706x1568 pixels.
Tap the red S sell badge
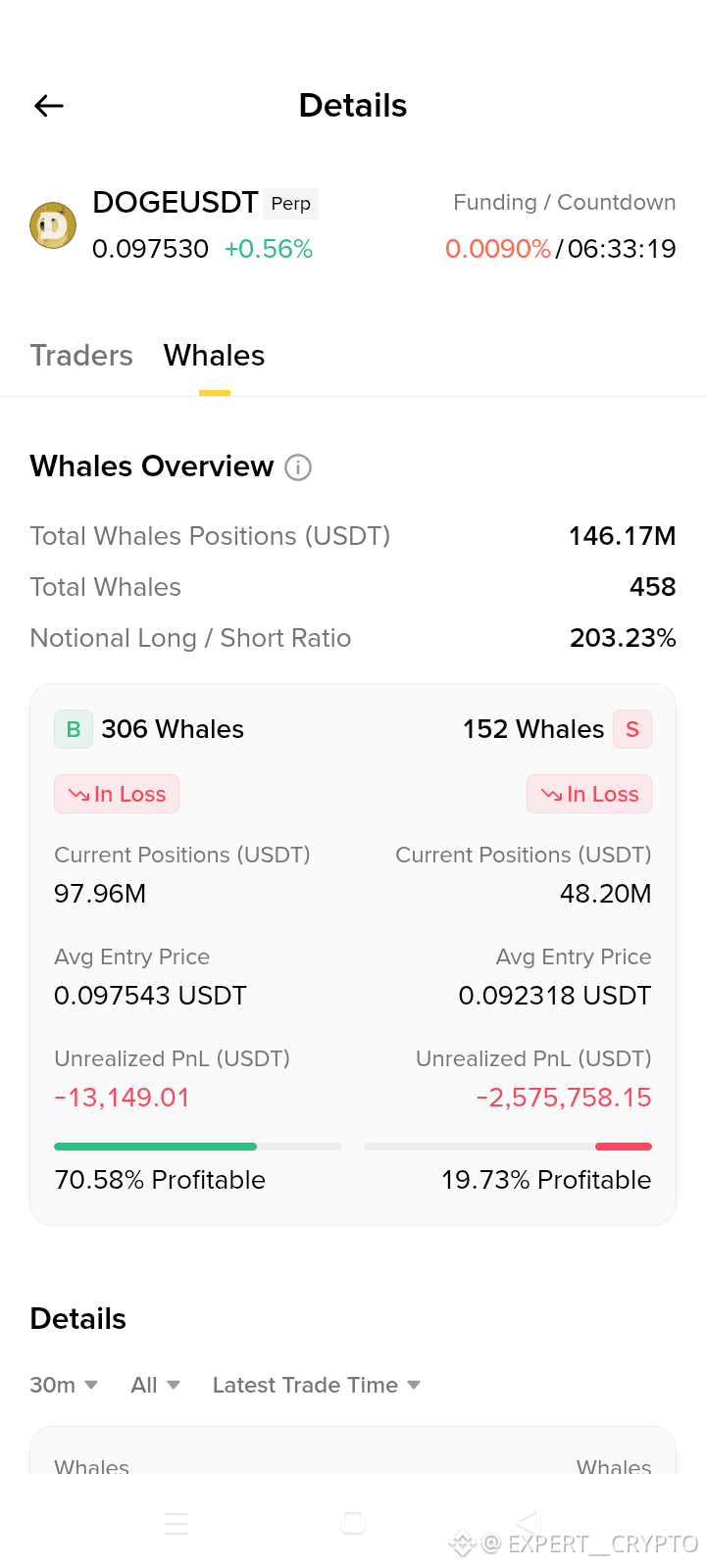(x=632, y=729)
